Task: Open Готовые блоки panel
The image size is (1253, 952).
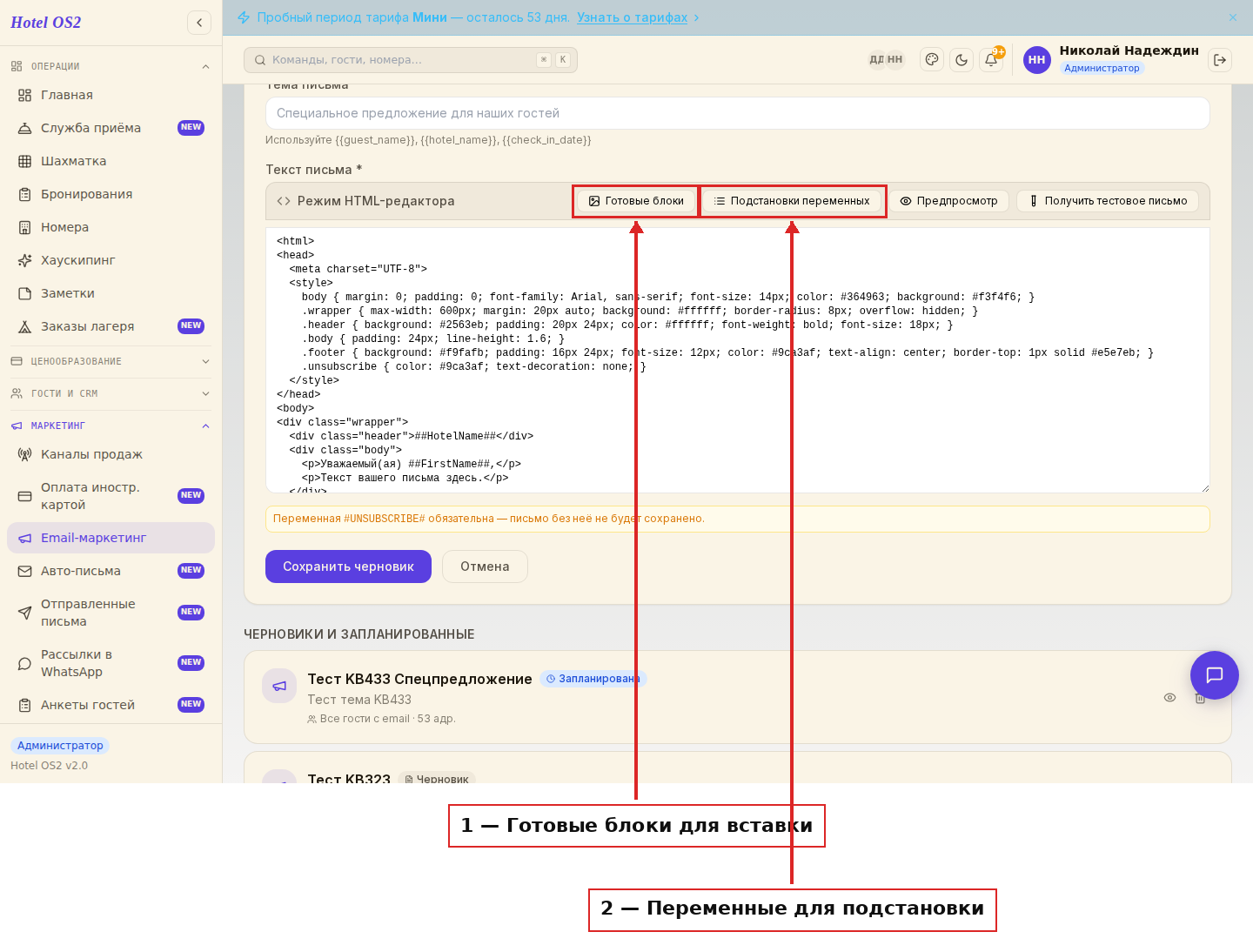Action: [636, 201]
